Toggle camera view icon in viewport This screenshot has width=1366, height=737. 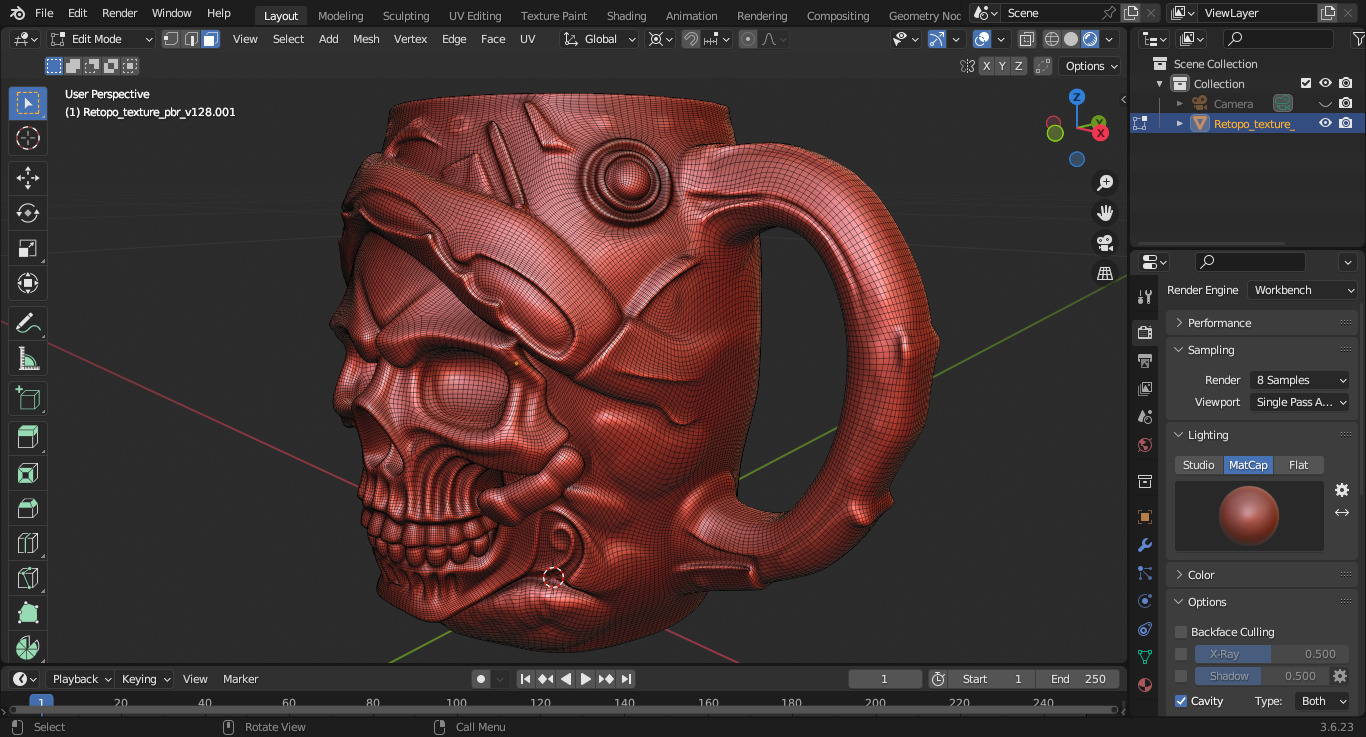coord(1105,243)
